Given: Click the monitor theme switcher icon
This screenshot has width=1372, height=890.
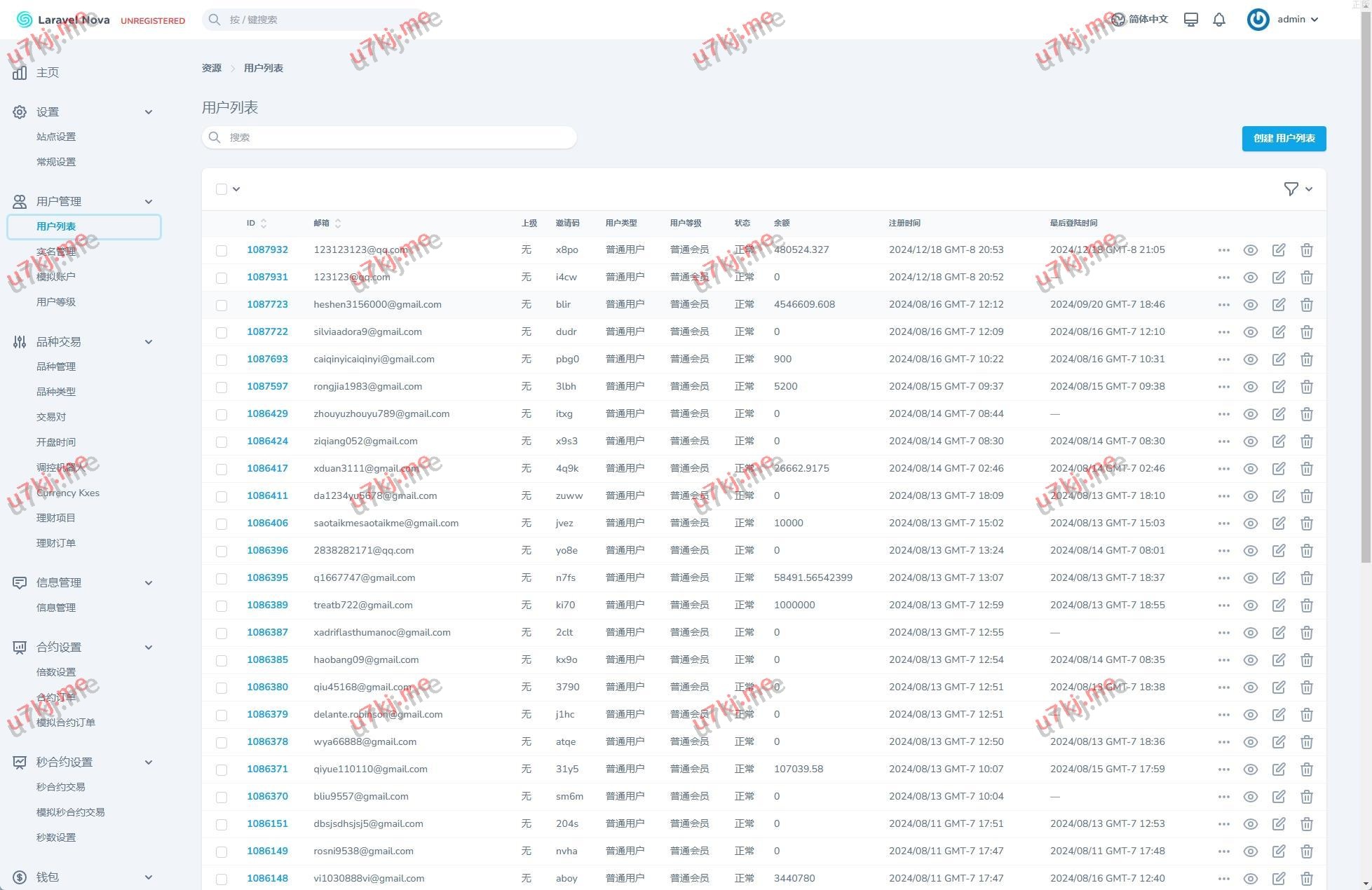Looking at the screenshot, I should pos(1190,20).
